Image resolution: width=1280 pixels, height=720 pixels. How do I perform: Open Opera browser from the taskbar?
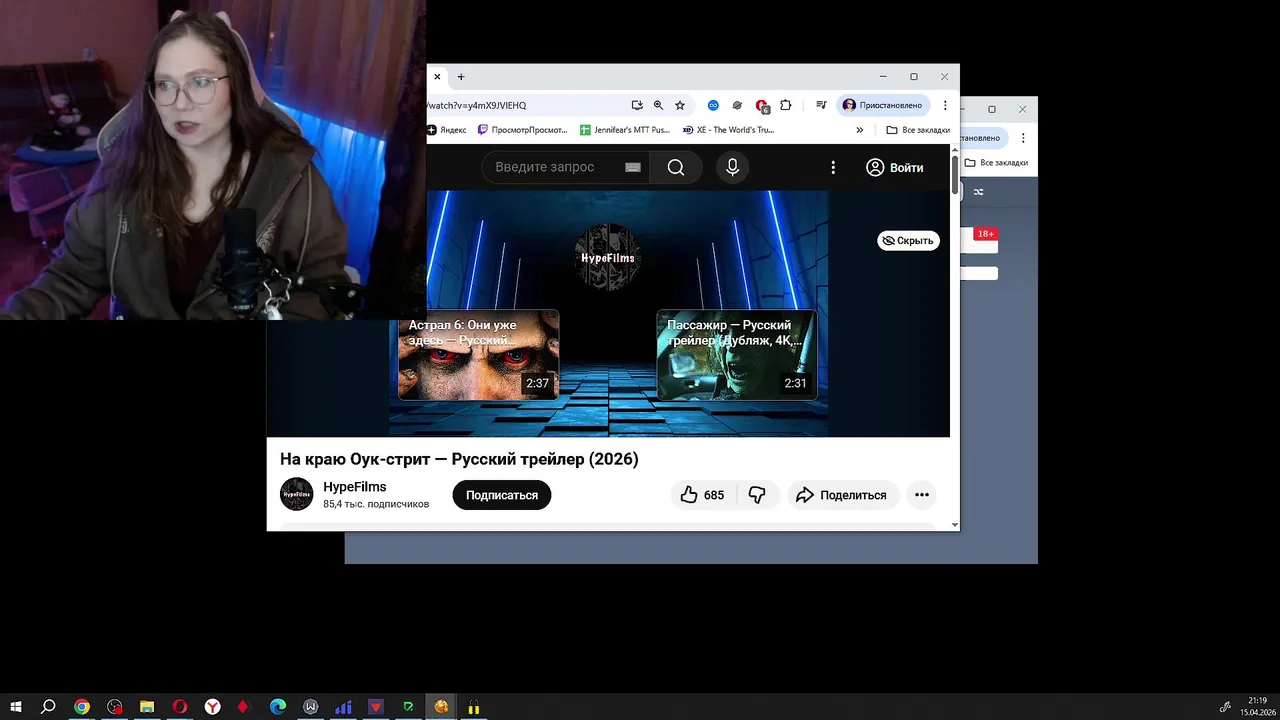click(180, 707)
